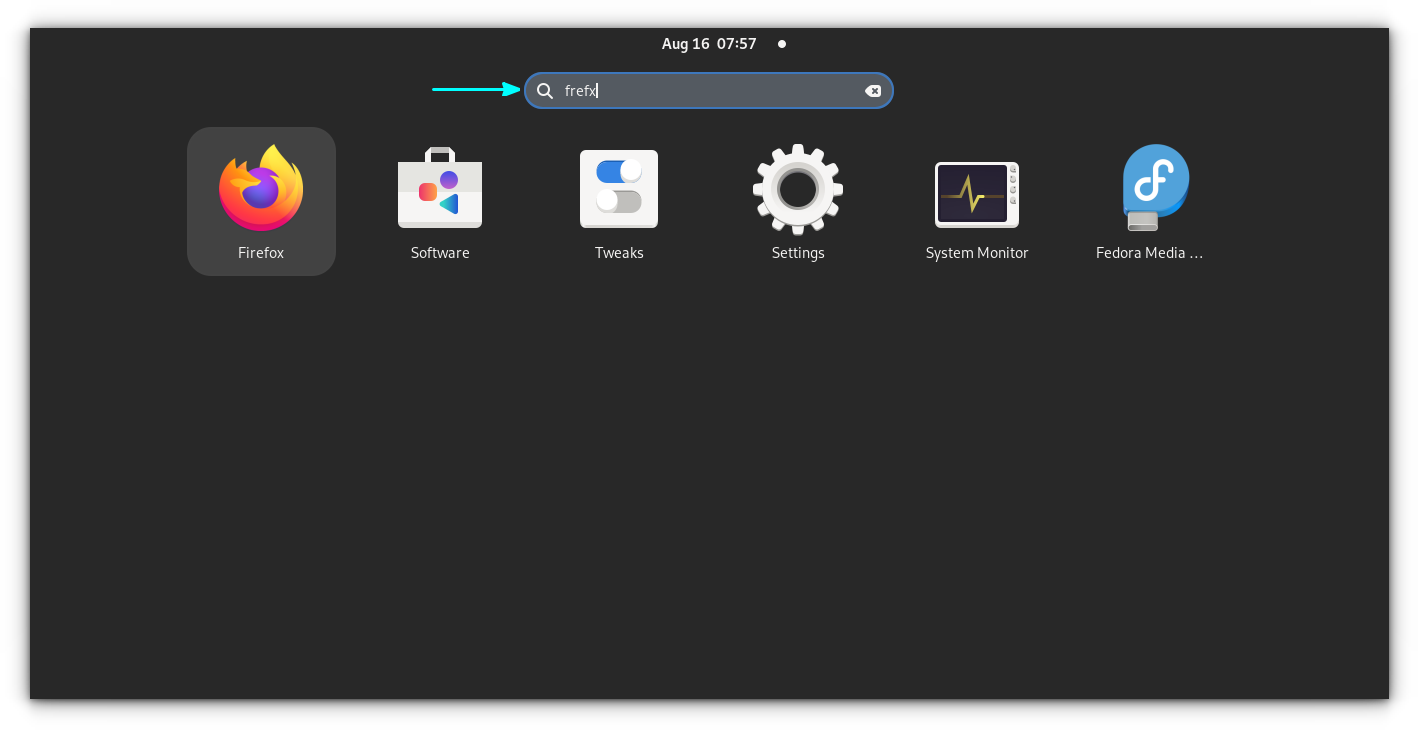
Task: Open the Settings application
Action: tap(797, 190)
